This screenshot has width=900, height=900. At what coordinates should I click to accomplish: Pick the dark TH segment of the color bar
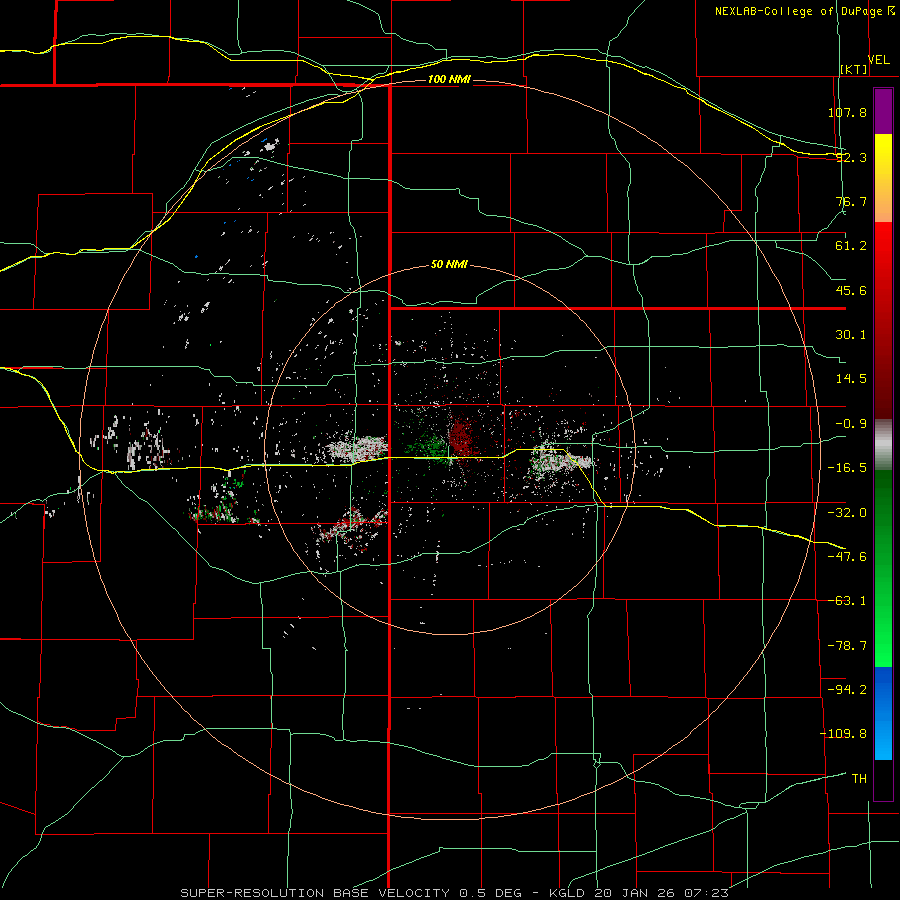click(883, 779)
